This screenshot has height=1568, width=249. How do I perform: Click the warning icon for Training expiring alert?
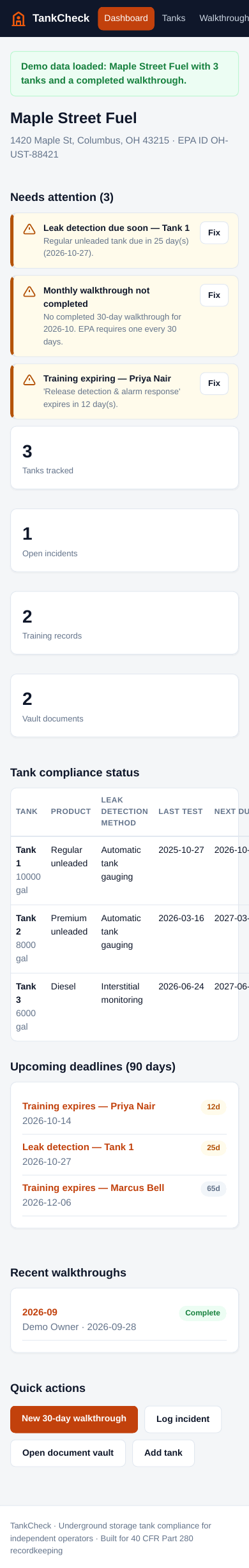tap(29, 380)
